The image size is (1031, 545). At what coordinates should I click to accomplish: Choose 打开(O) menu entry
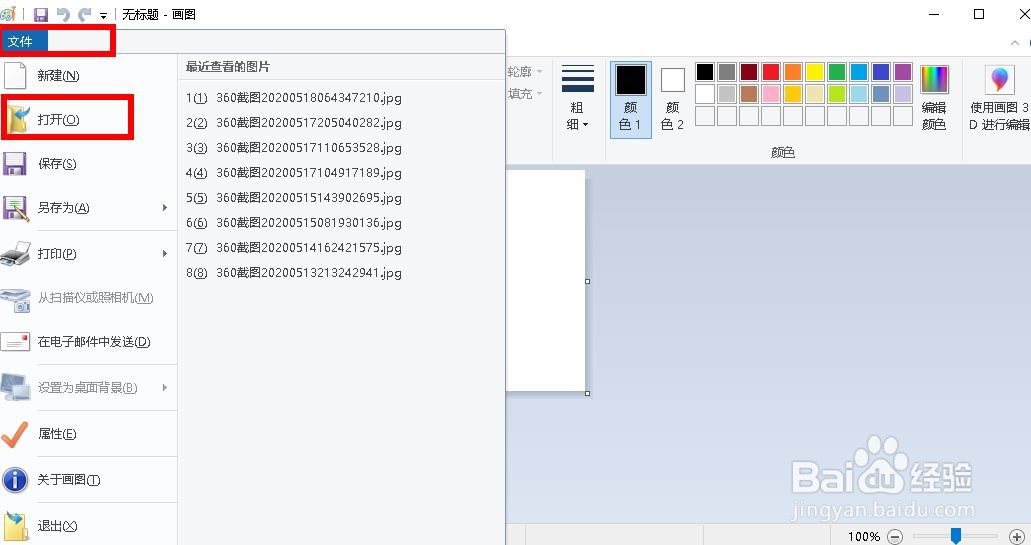tap(89, 119)
